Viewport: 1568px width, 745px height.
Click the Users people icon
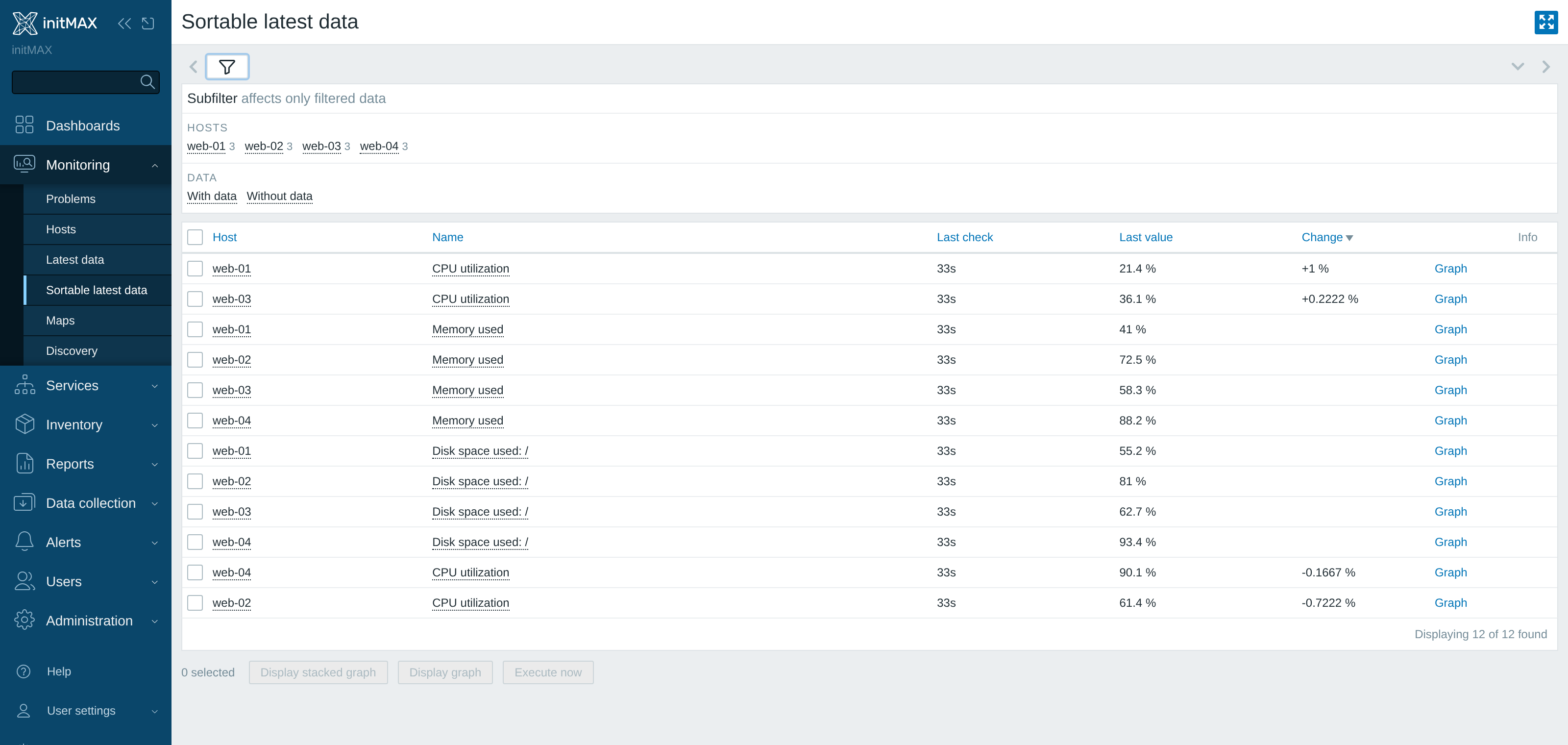tap(24, 581)
